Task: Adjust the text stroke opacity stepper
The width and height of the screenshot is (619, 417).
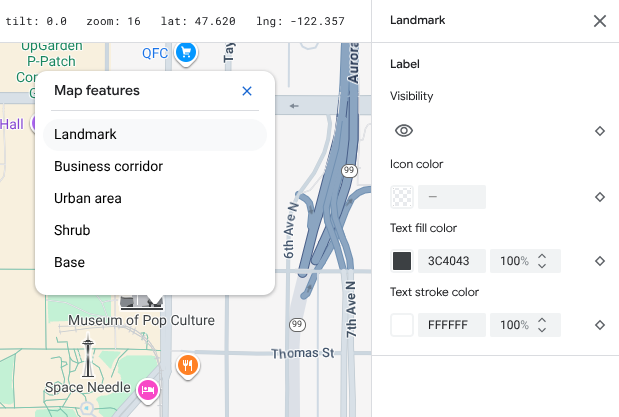Action: [542, 325]
